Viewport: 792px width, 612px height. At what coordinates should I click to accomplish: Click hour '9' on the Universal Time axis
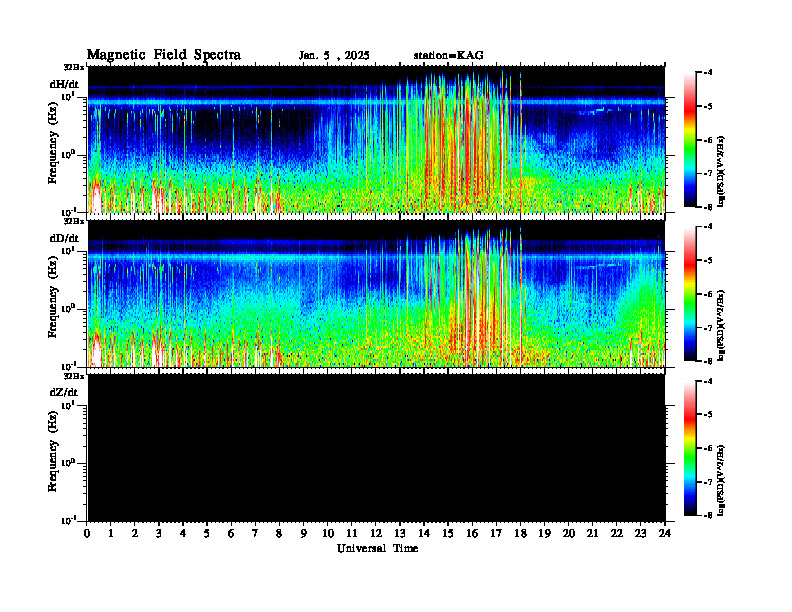pos(304,534)
